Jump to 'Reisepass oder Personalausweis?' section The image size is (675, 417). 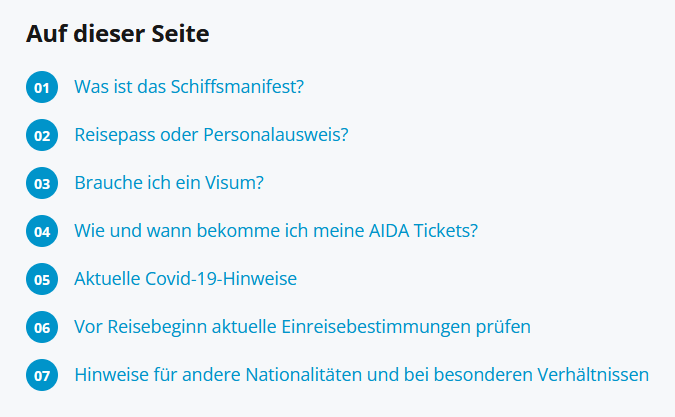[x=211, y=135]
